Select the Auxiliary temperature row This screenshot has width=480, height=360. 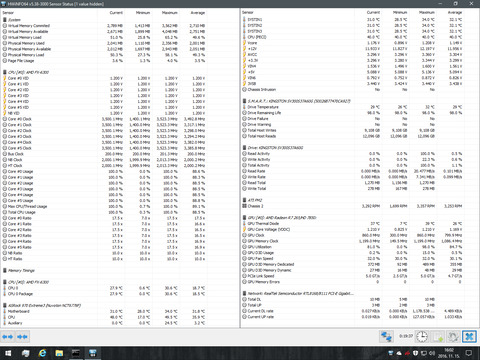coord(104,323)
